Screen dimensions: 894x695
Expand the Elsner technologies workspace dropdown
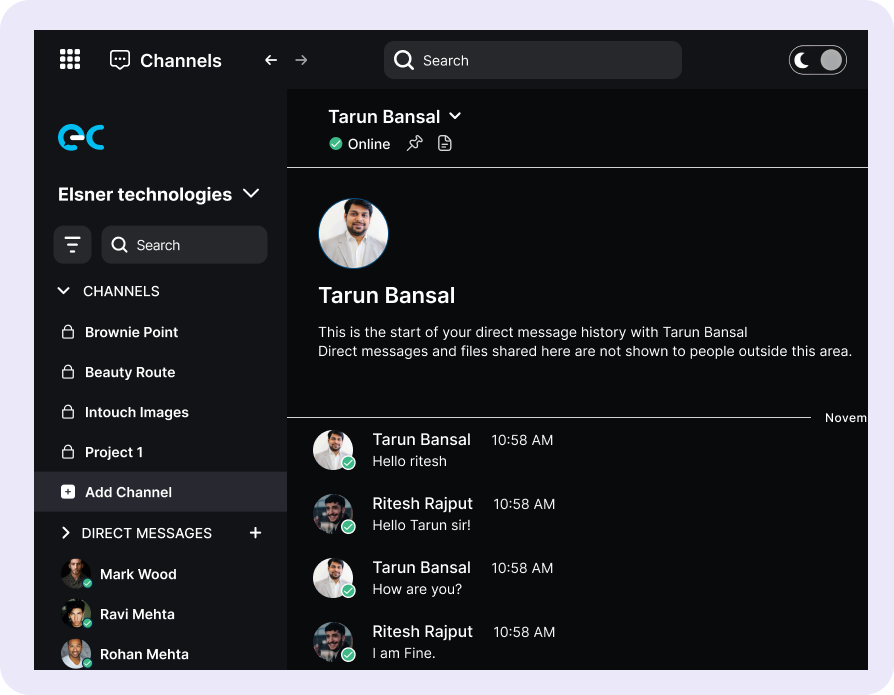pyautogui.click(x=251, y=194)
